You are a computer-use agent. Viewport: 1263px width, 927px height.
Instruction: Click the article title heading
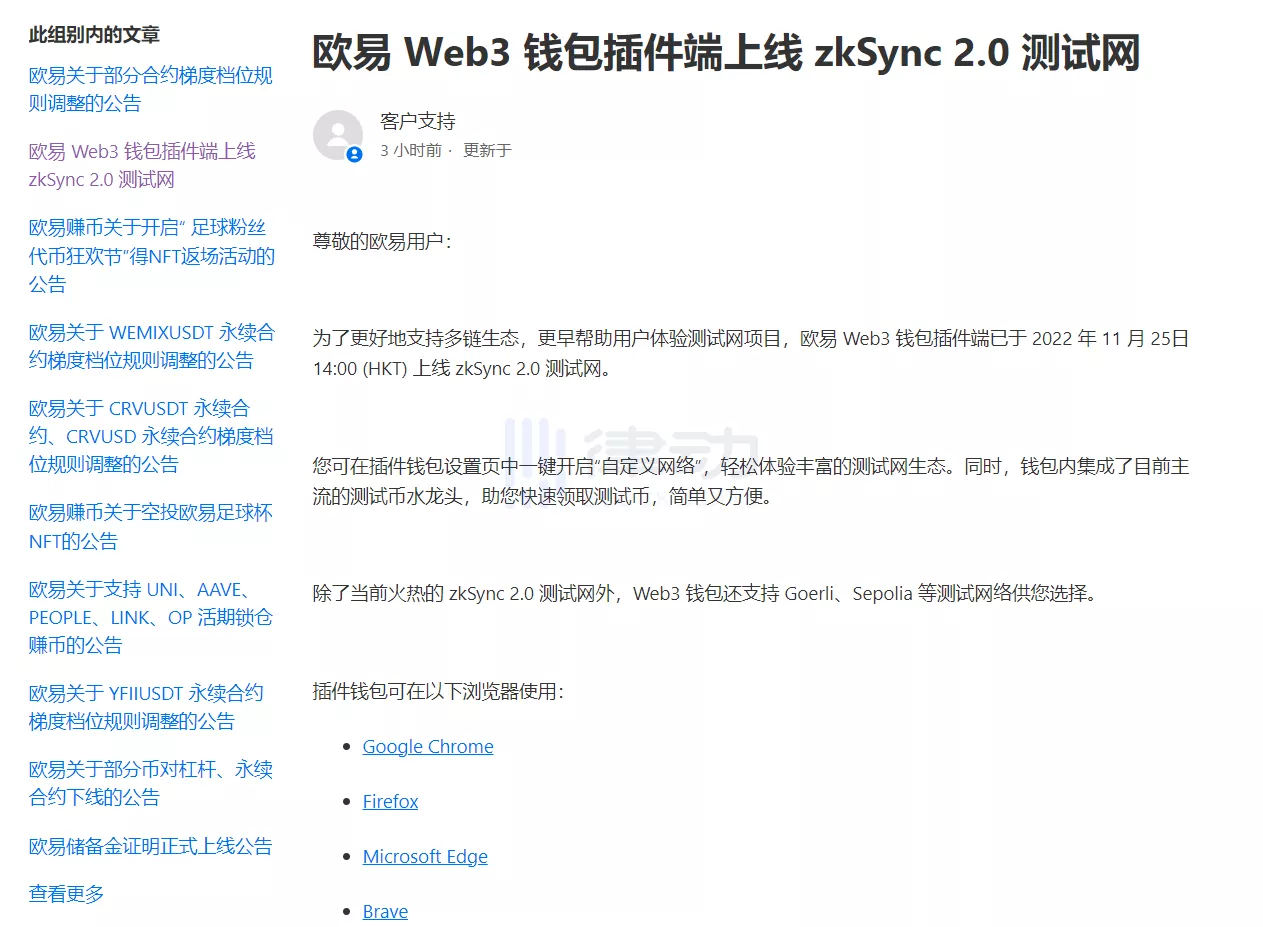click(726, 54)
